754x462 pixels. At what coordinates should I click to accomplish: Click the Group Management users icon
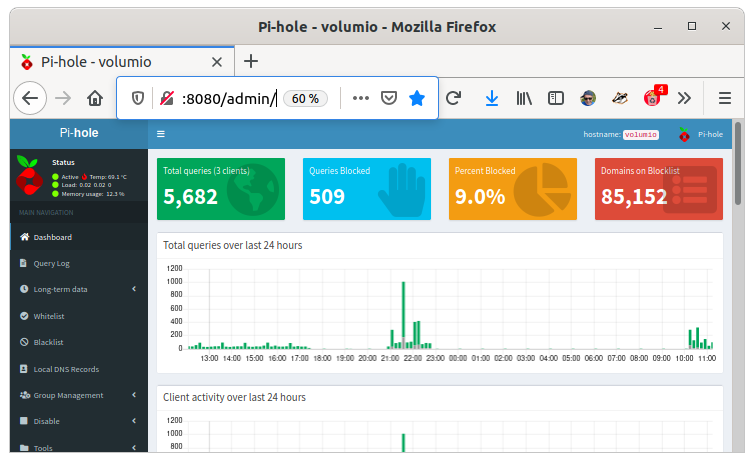pos(25,395)
